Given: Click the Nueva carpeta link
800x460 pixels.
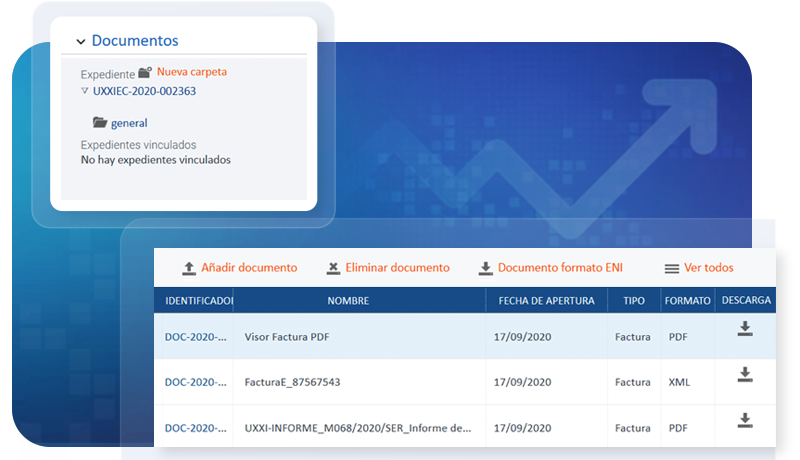Looking at the screenshot, I should [x=192, y=72].
